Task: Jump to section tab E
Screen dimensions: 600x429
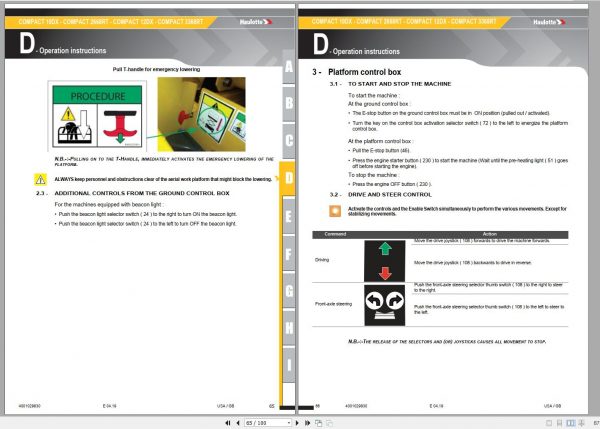Action: pos(289,215)
